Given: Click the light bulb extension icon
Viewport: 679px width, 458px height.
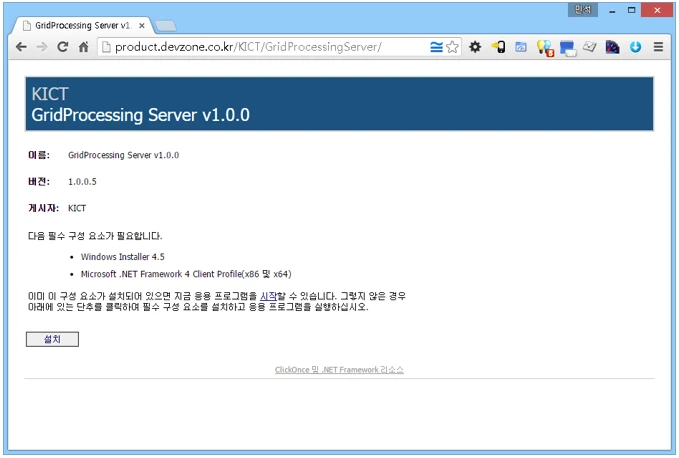Looking at the screenshot, I should [545, 48].
